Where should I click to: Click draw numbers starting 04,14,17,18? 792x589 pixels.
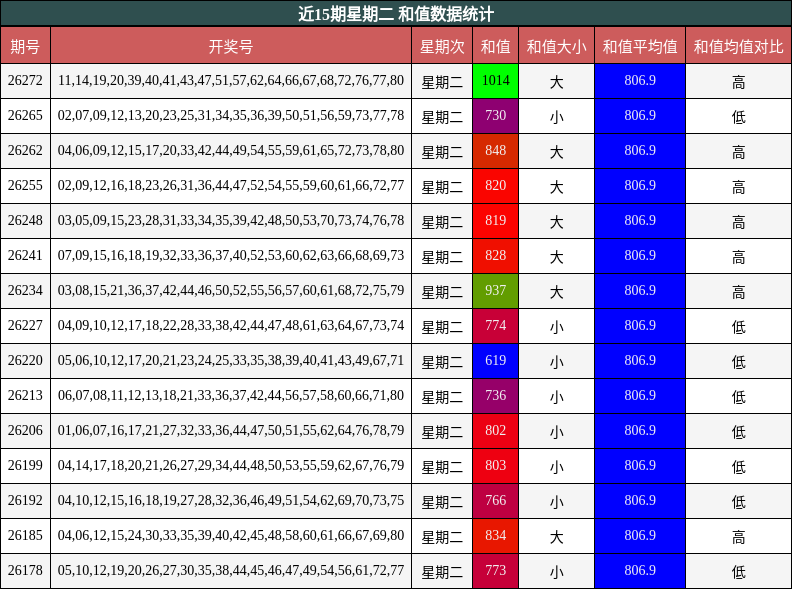tap(231, 465)
